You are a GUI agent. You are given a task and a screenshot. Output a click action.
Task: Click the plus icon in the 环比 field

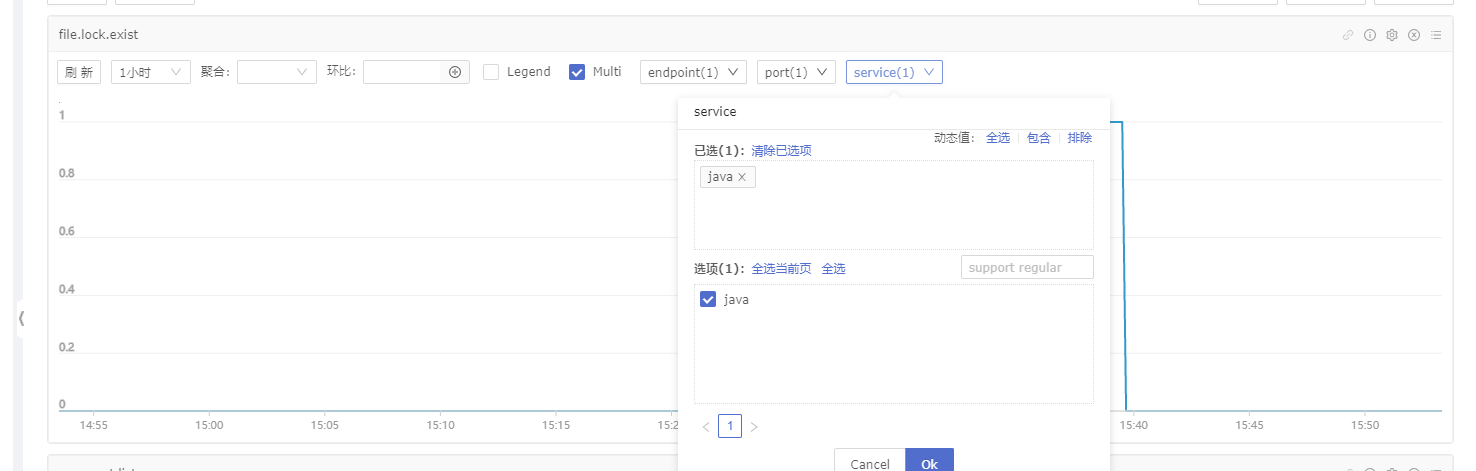coord(454,72)
